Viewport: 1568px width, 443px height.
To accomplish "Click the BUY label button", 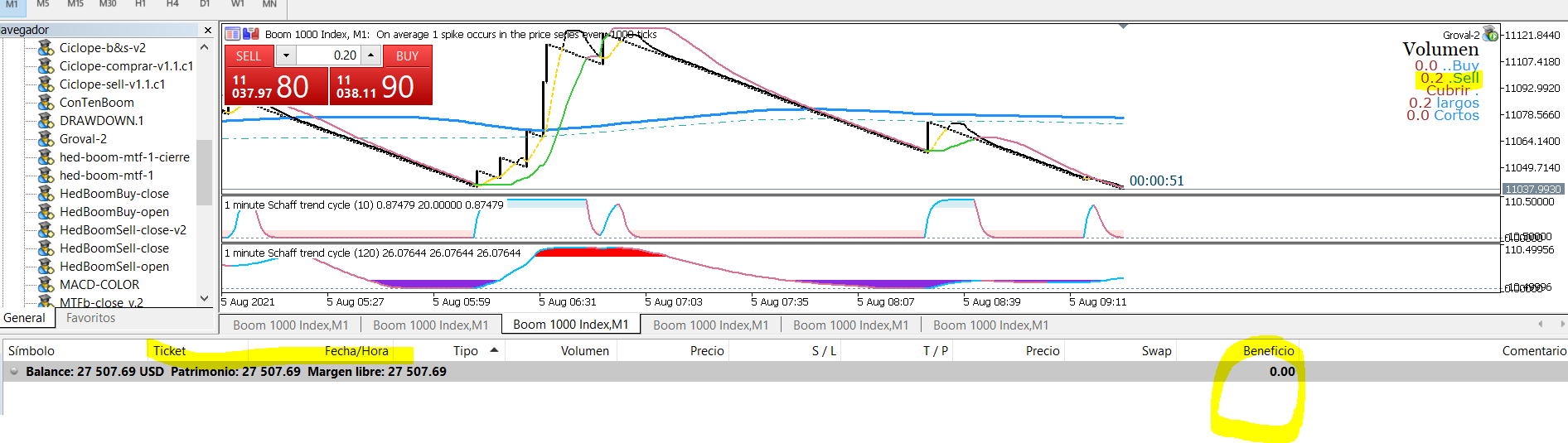I will point(407,55).
